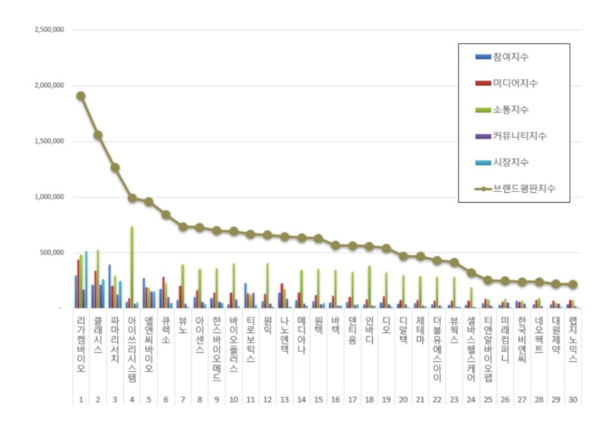The image size is (600, 433).
Task: Select the 클래시스 category label
Action: coord(98,332)
